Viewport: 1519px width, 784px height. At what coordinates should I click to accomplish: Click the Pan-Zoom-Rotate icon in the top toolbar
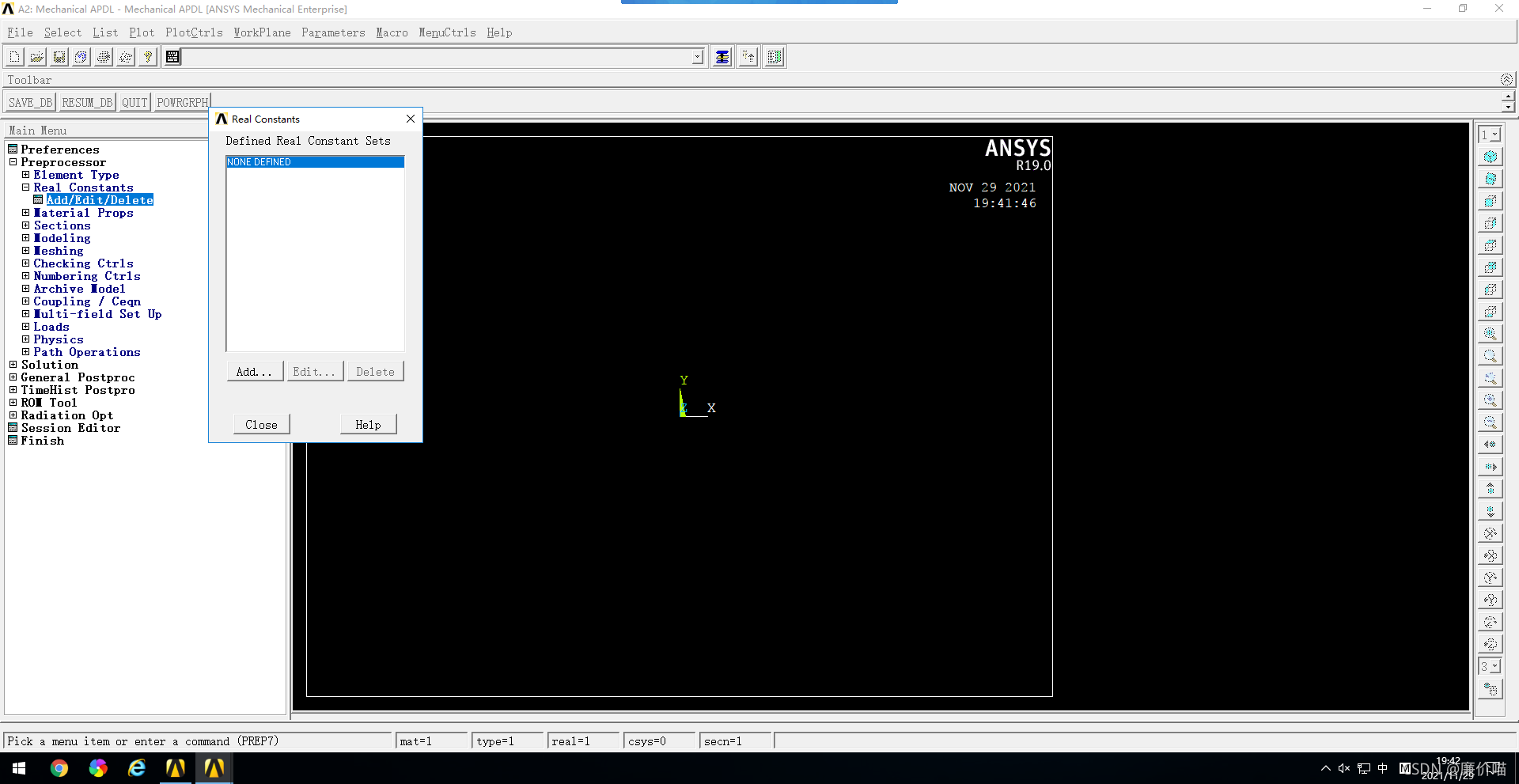(x=81, y=57)
